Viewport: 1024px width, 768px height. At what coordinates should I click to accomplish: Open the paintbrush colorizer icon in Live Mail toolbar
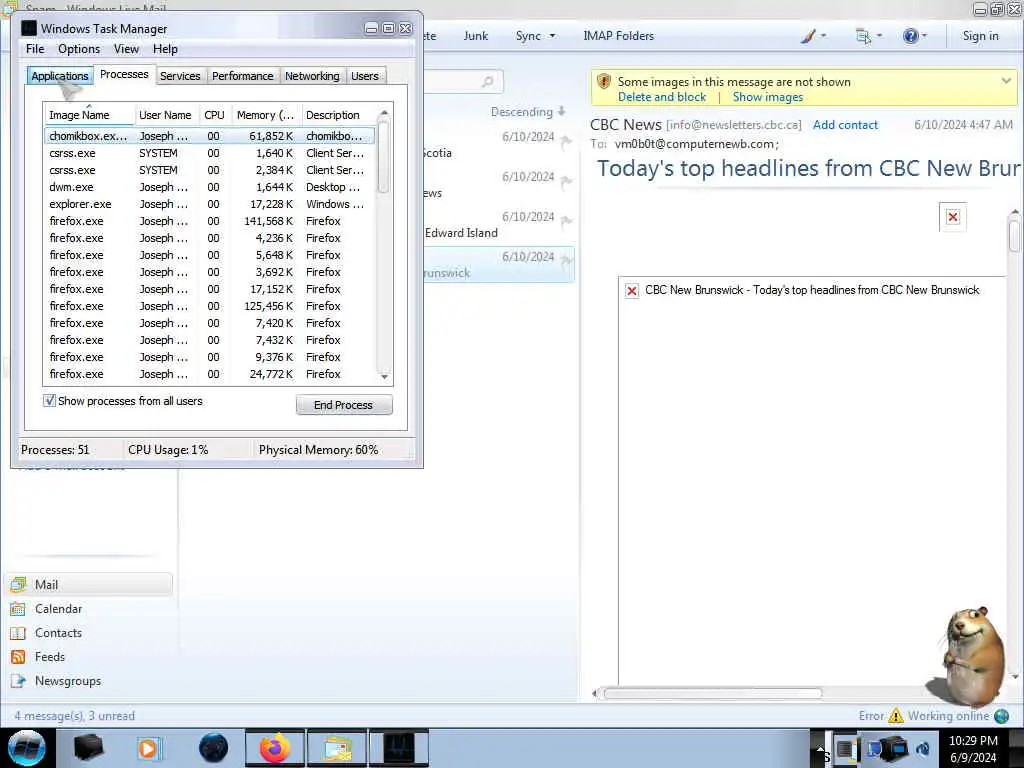pyautogui.click(x=808, y=36)
